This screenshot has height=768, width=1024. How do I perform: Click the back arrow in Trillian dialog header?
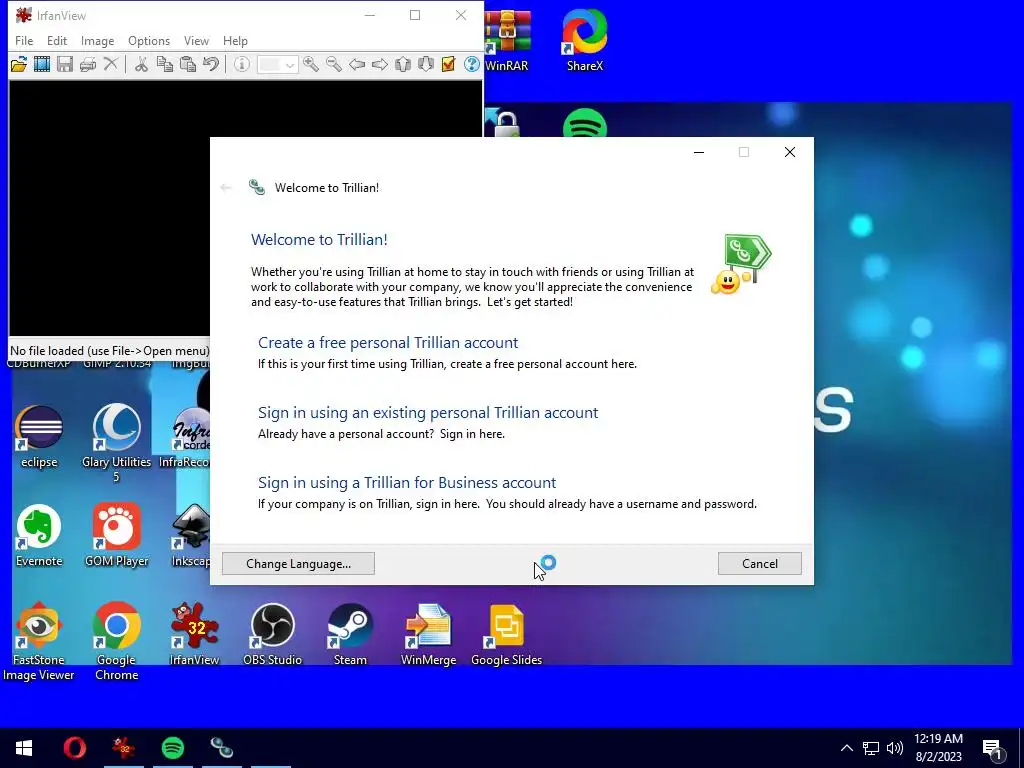226,188
